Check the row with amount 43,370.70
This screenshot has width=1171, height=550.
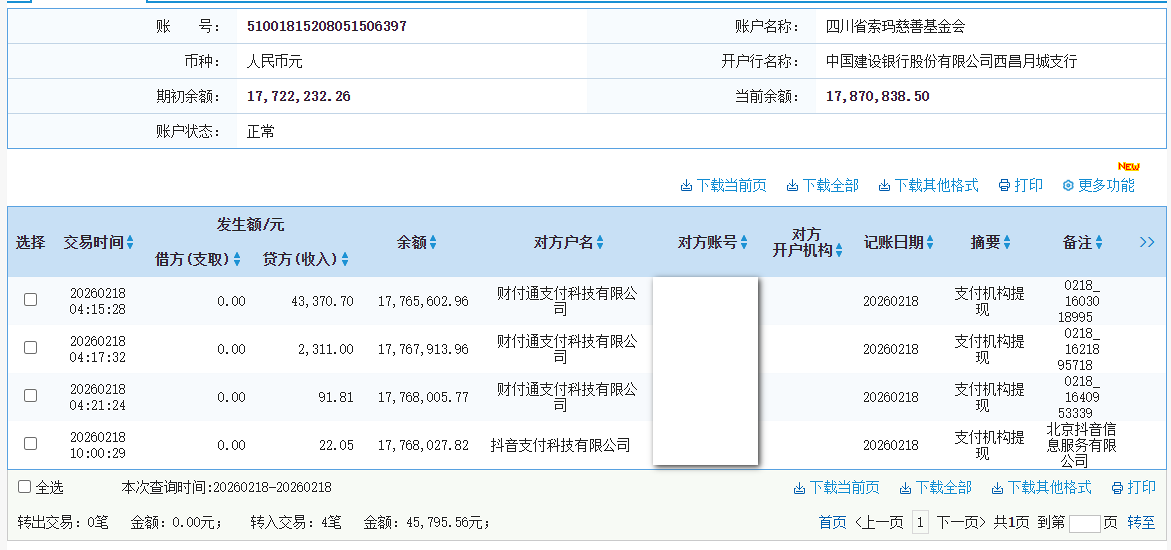tap(30, 300)
